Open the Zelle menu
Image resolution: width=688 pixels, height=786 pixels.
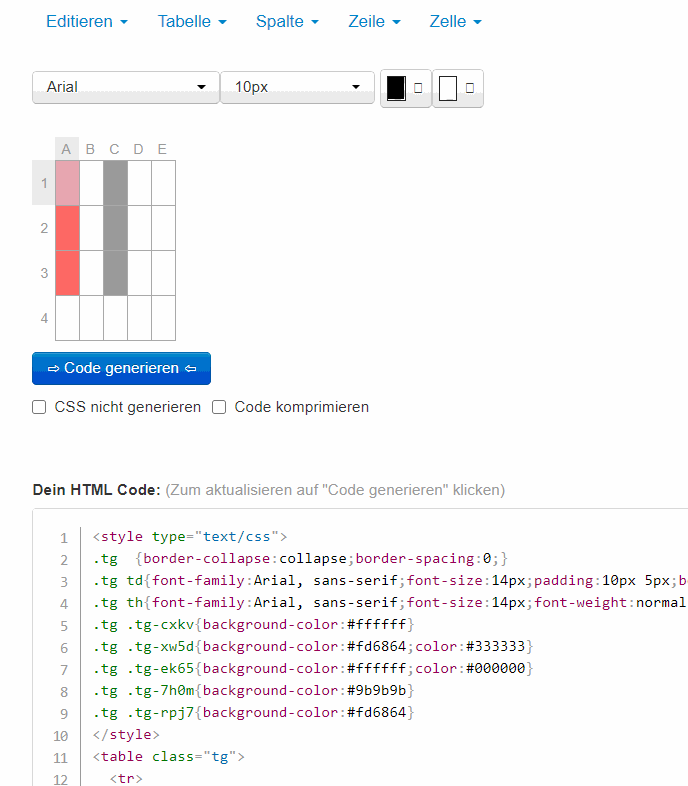click(x=455, y=21)
